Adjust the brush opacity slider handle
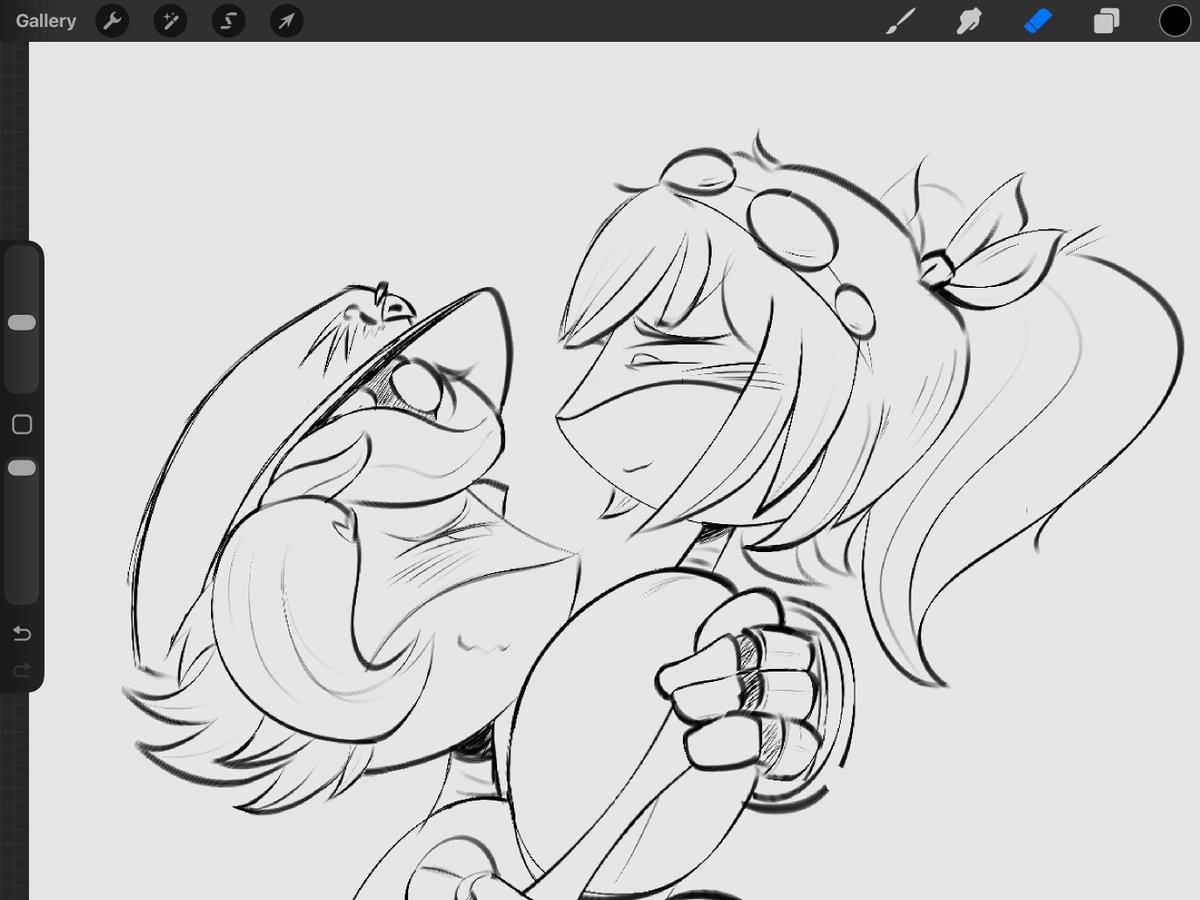 tap(21, 468)
